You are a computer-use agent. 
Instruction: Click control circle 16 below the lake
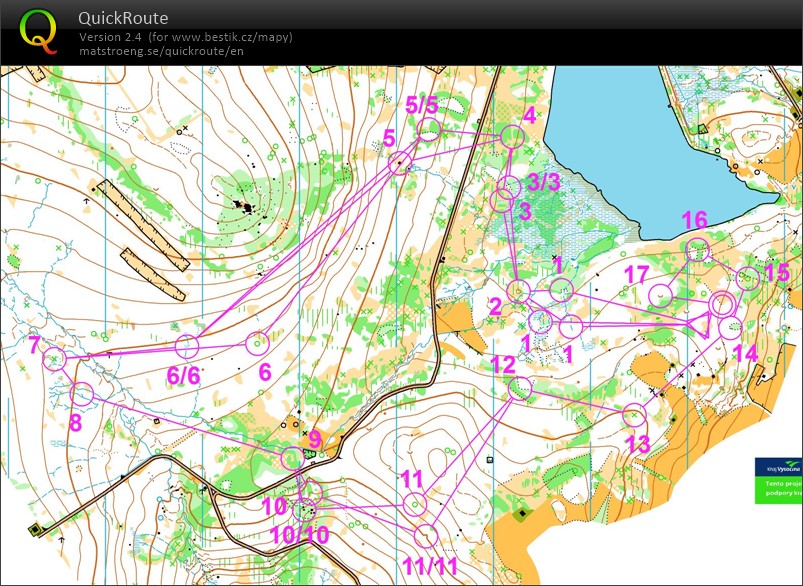[697, 249]
